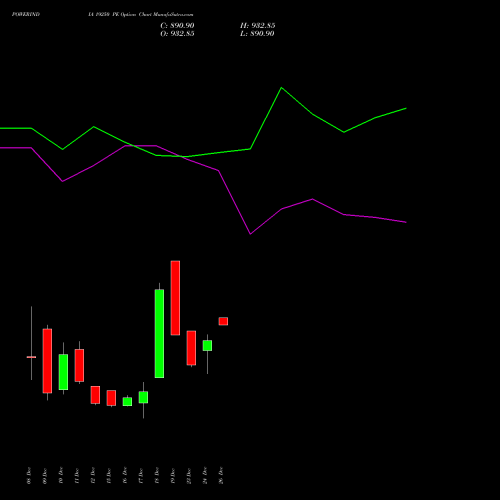Click the red candle for 11 Dec
Screen dimensions: 500x500
[79, 365]
